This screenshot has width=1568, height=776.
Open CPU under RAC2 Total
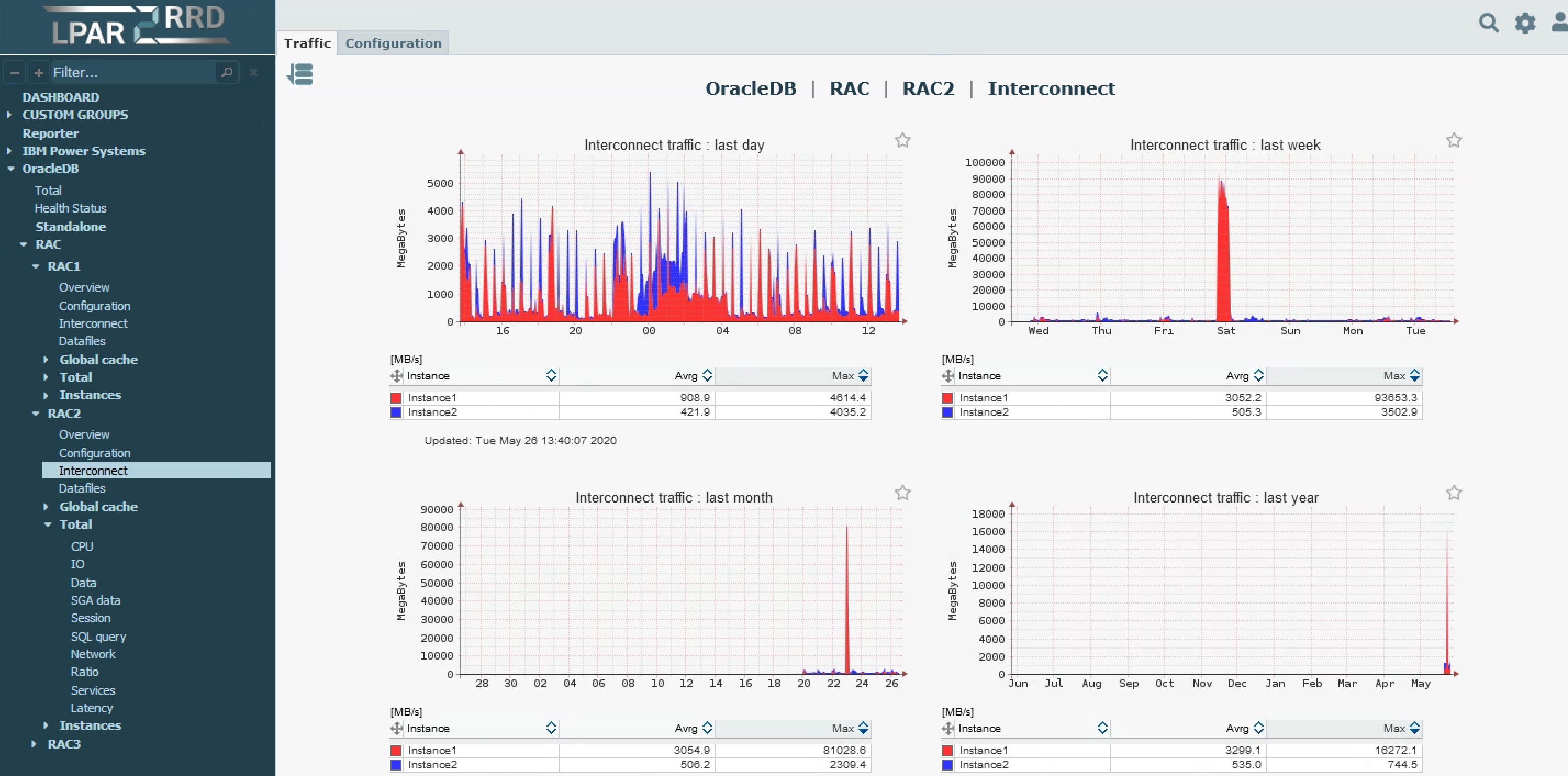82,546
